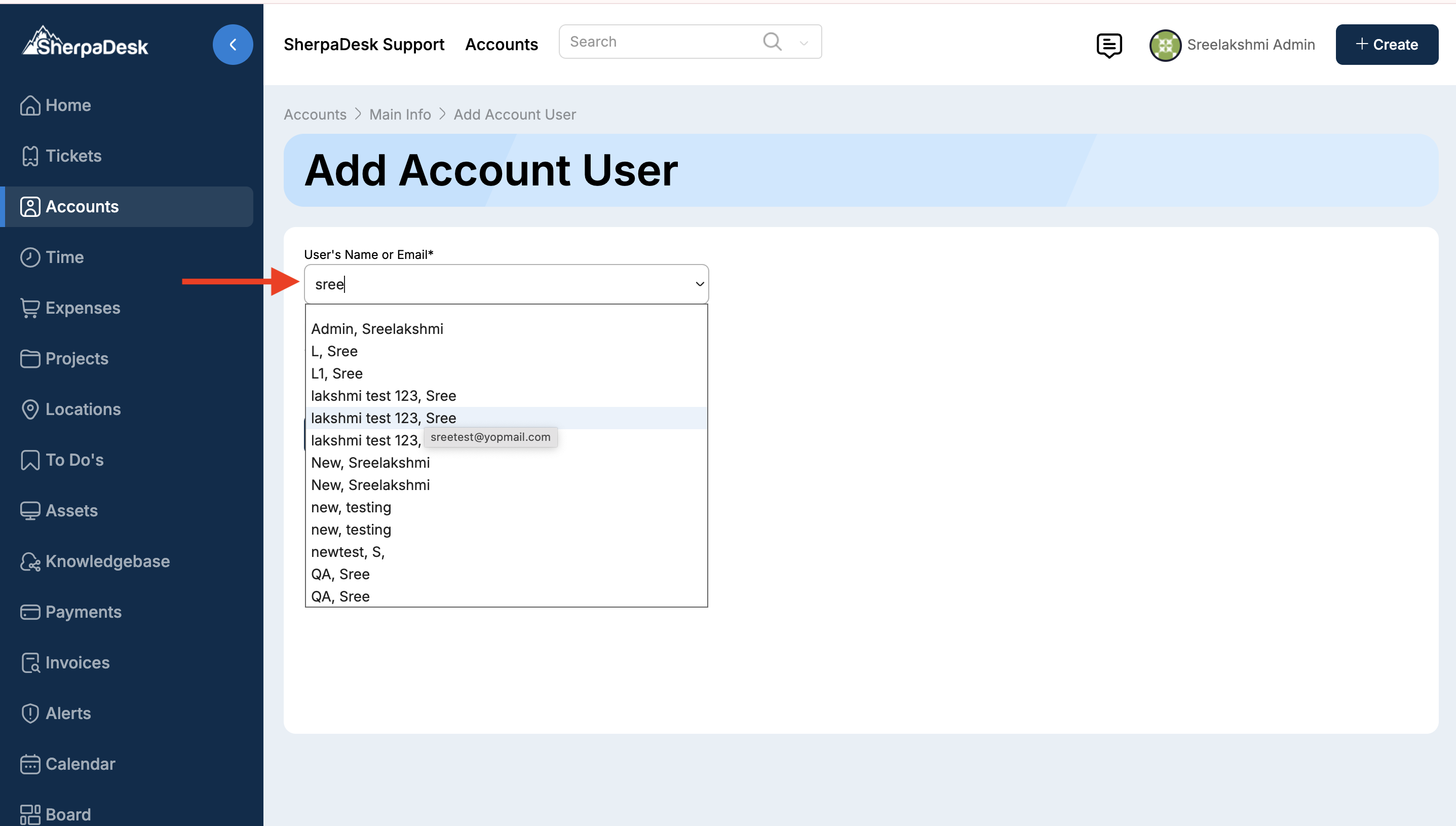Choose "L1, Sree" in the suggestion list
Screen dimensions: 1456x826
point(337,373)
